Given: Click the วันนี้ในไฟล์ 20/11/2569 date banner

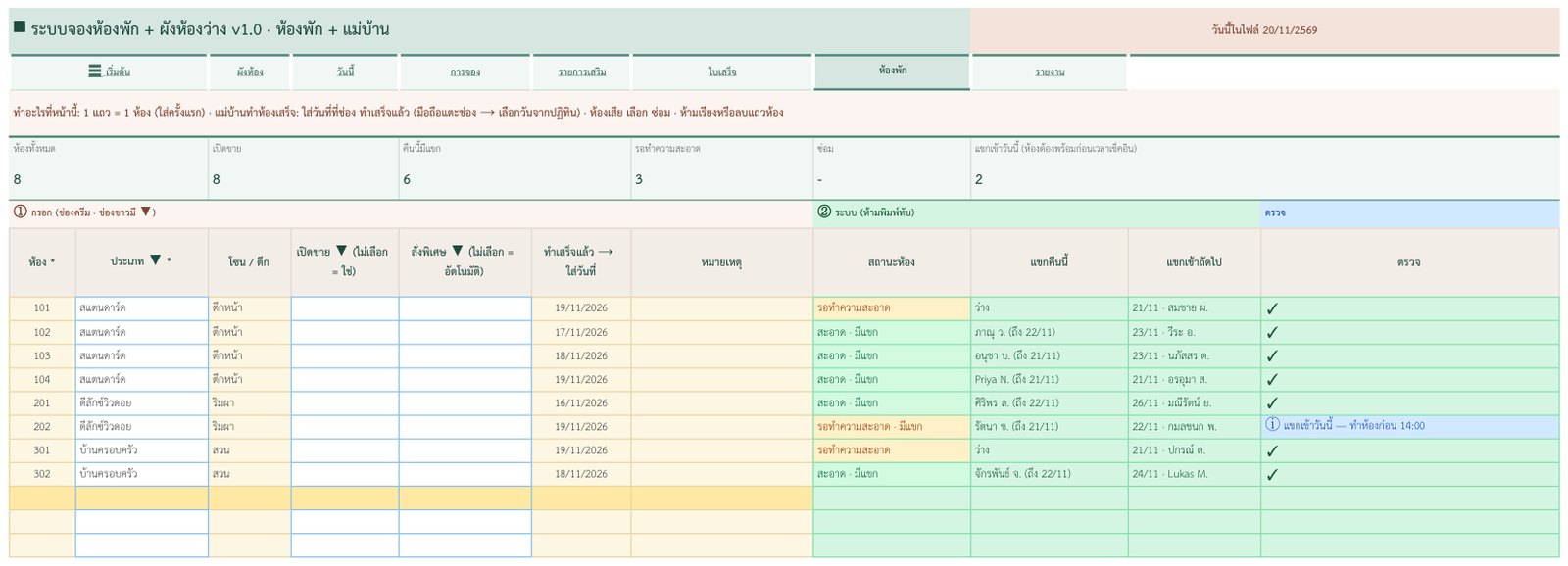Looking at the screenshot, I should point(1264,30).
